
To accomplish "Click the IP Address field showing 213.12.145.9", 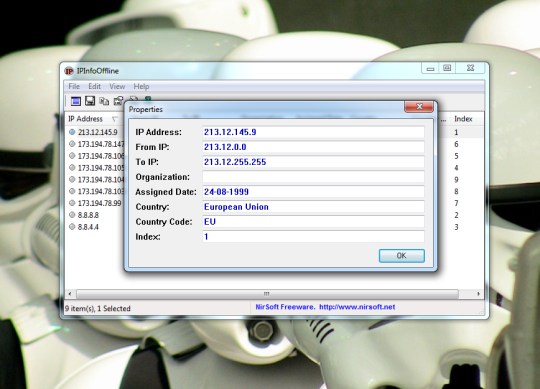I will (313, 132).
